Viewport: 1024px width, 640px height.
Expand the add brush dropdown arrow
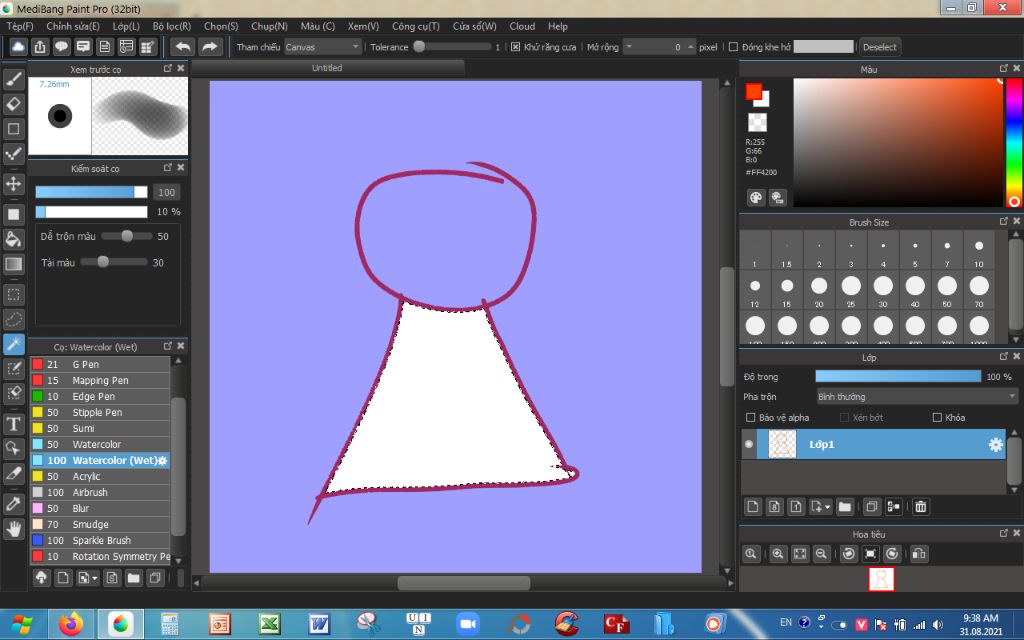click(x=95, y=578)
